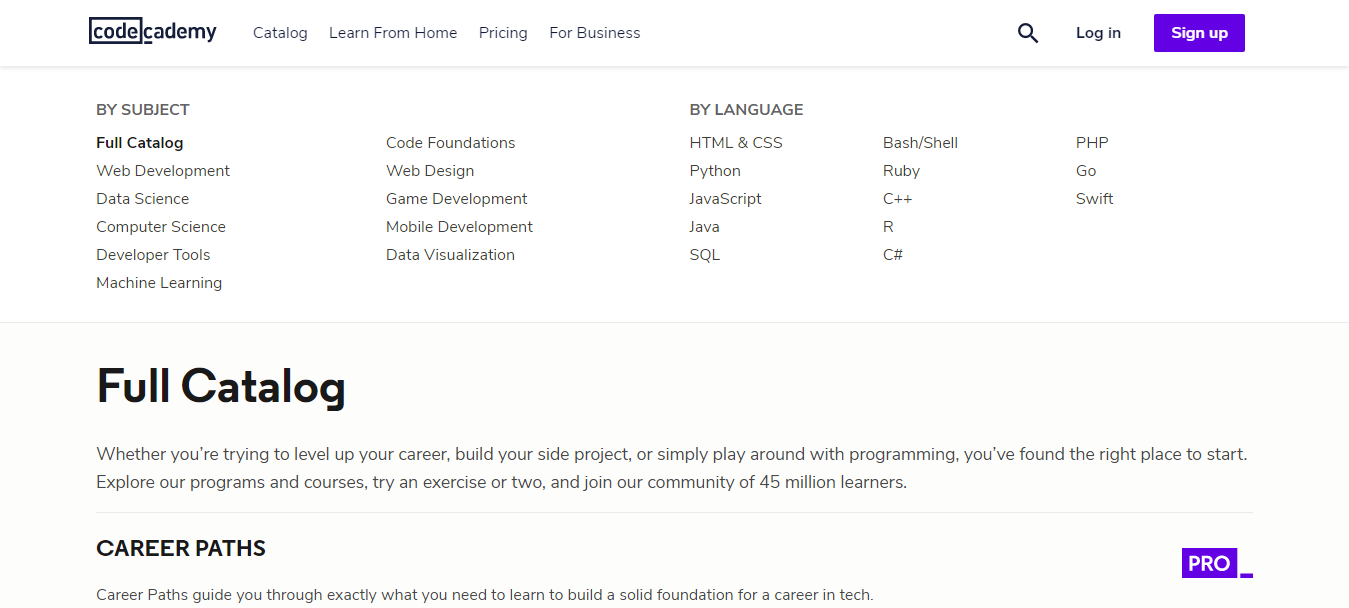Screen dimensions: 1349x608
Task: Select Learn From Home in navigation
Action: [393, 33]
